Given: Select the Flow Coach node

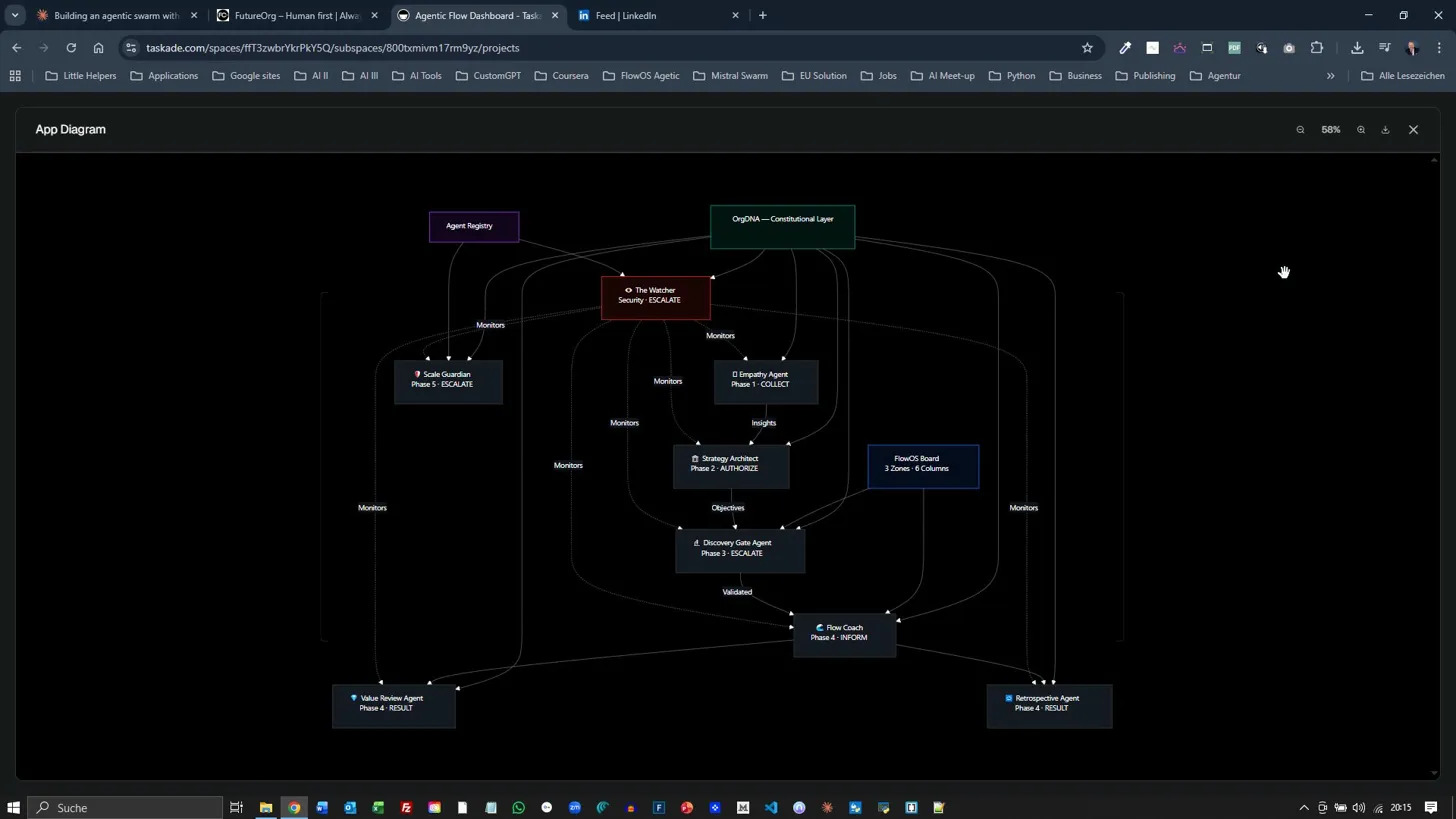Looking at the screenshot, I should click(844, 634).
